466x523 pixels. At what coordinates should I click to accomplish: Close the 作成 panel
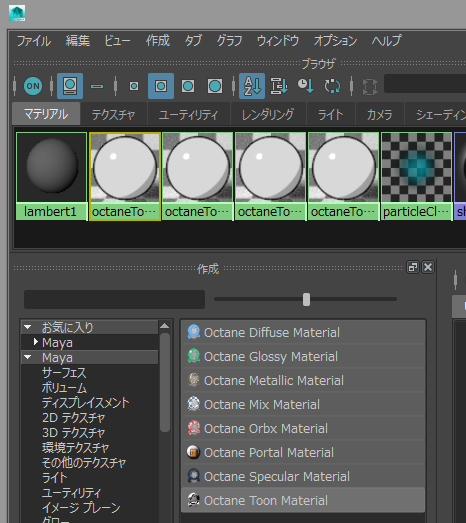428,268
